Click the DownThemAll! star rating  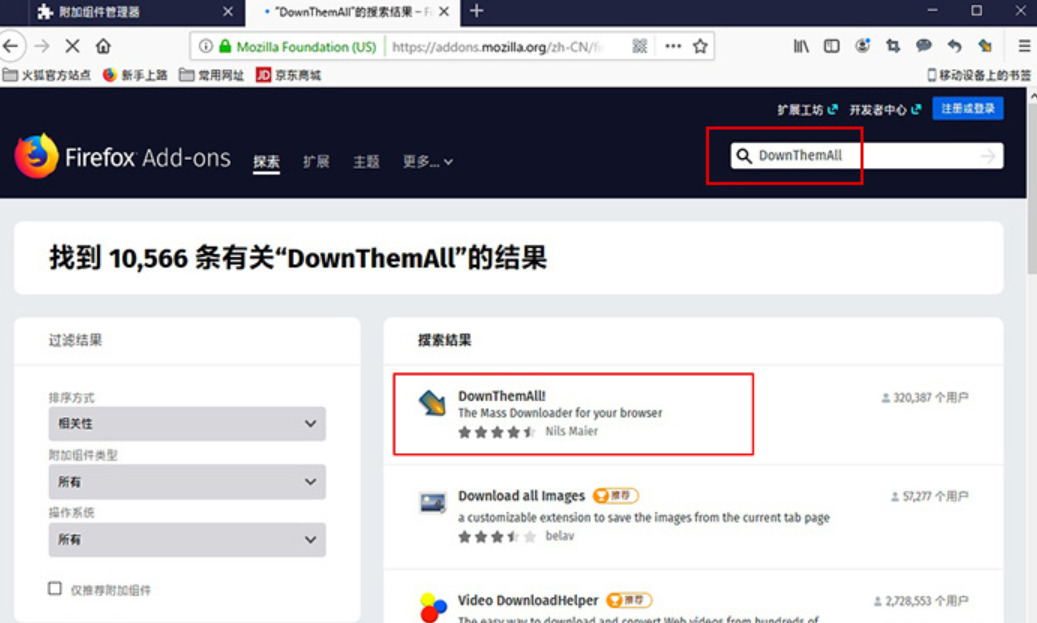coord(497,432)
